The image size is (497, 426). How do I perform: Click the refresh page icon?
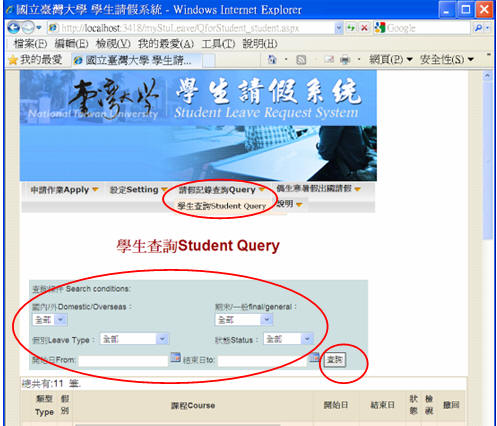(x=351, y=28)
